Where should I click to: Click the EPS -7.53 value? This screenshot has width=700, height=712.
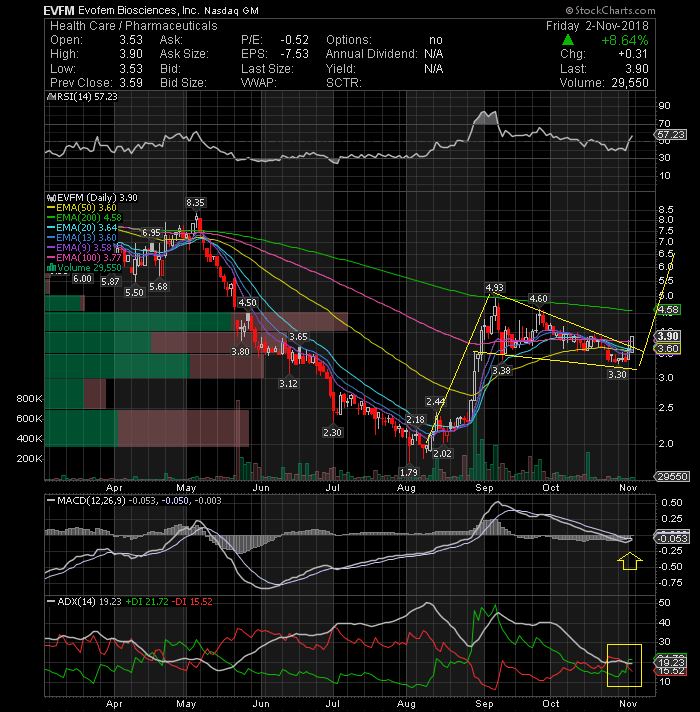tap(294, 54)
